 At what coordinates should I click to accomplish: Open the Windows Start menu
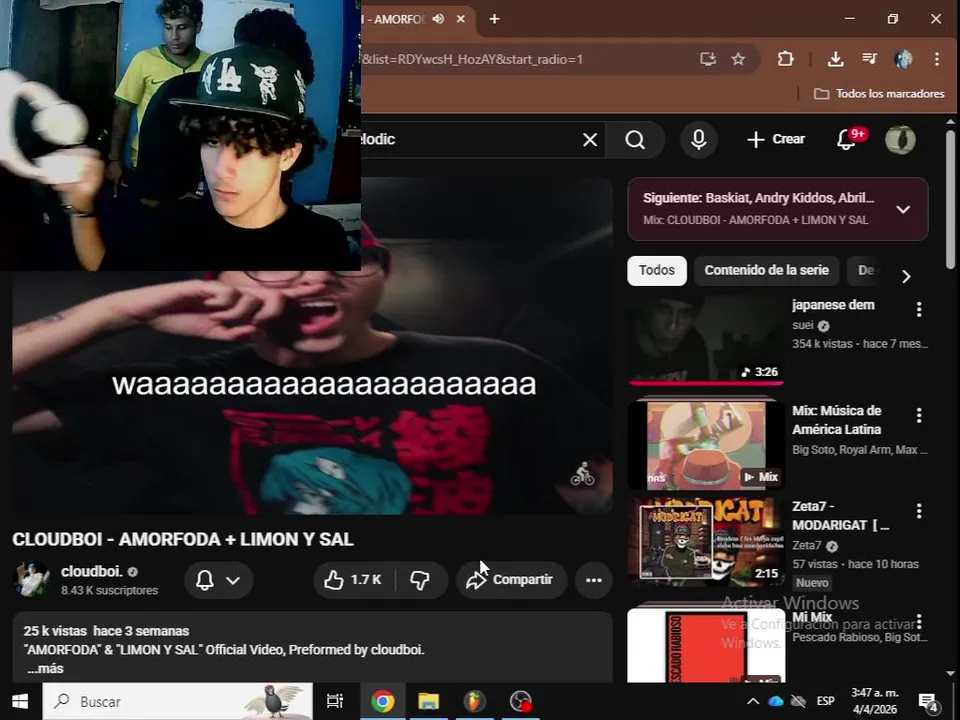(x=20, y=701)
